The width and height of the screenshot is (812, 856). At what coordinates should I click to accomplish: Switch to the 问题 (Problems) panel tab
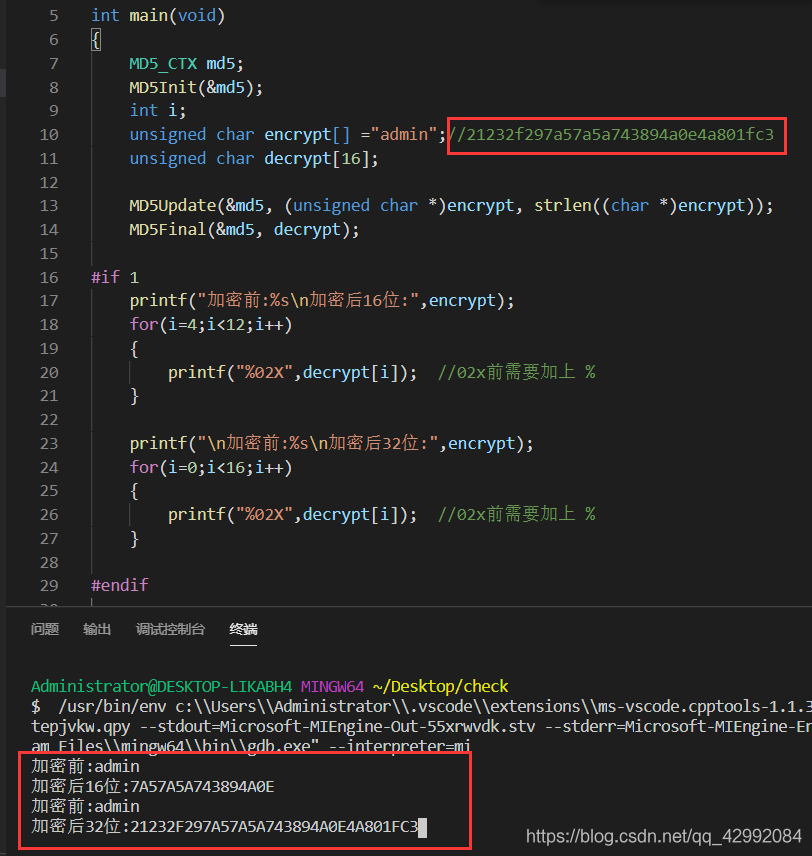pyautogui.click(x=45, y=629)
